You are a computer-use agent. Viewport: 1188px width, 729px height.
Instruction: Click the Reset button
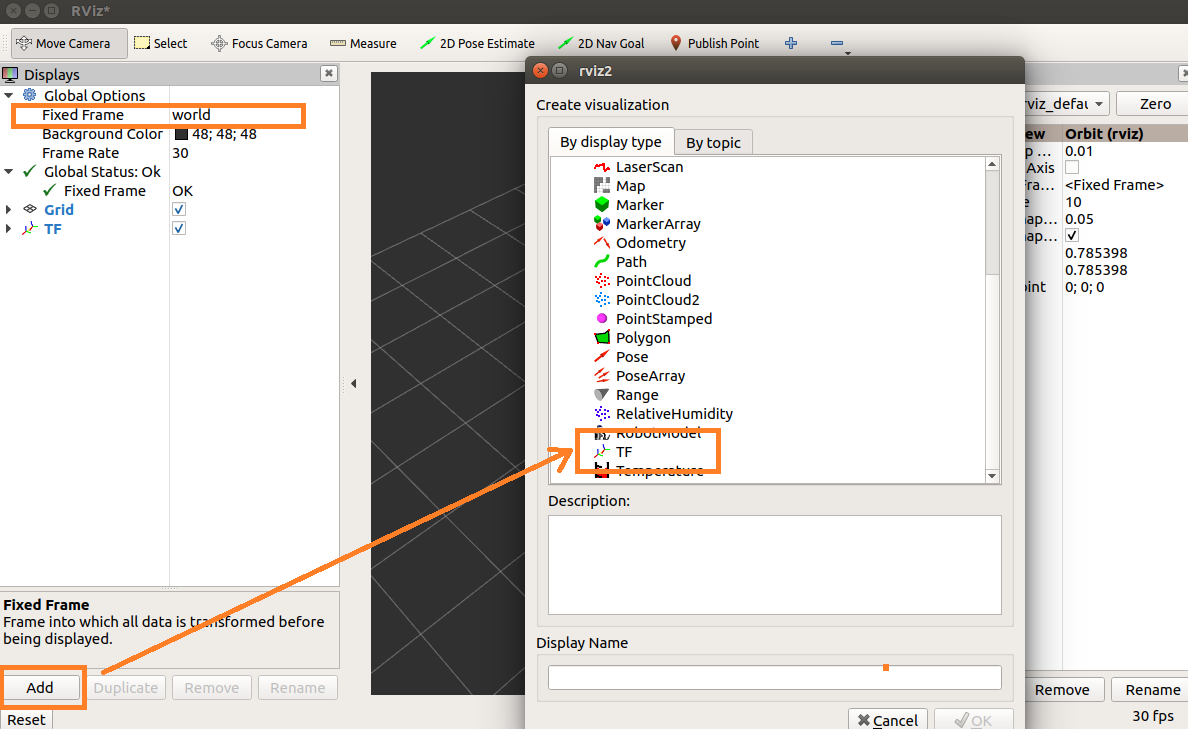(x=27, y=720)
